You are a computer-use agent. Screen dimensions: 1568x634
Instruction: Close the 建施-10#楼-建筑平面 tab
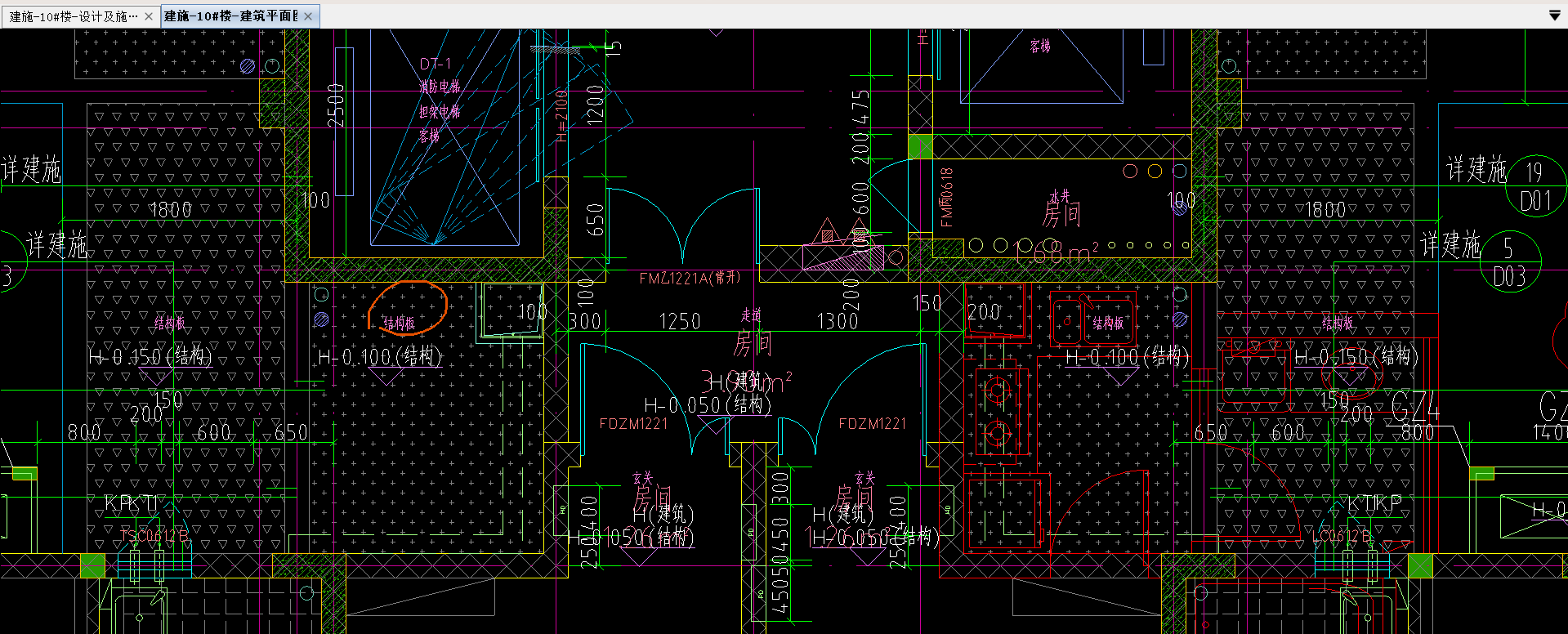(x=308, y=16)
